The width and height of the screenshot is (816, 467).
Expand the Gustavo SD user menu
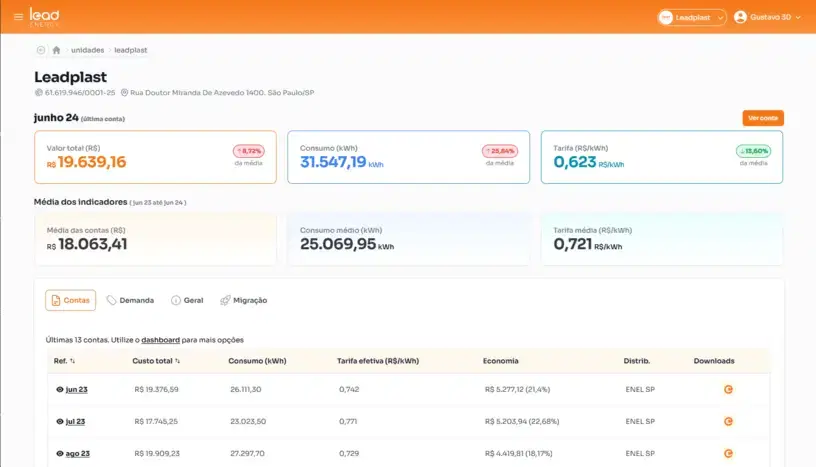768,17
